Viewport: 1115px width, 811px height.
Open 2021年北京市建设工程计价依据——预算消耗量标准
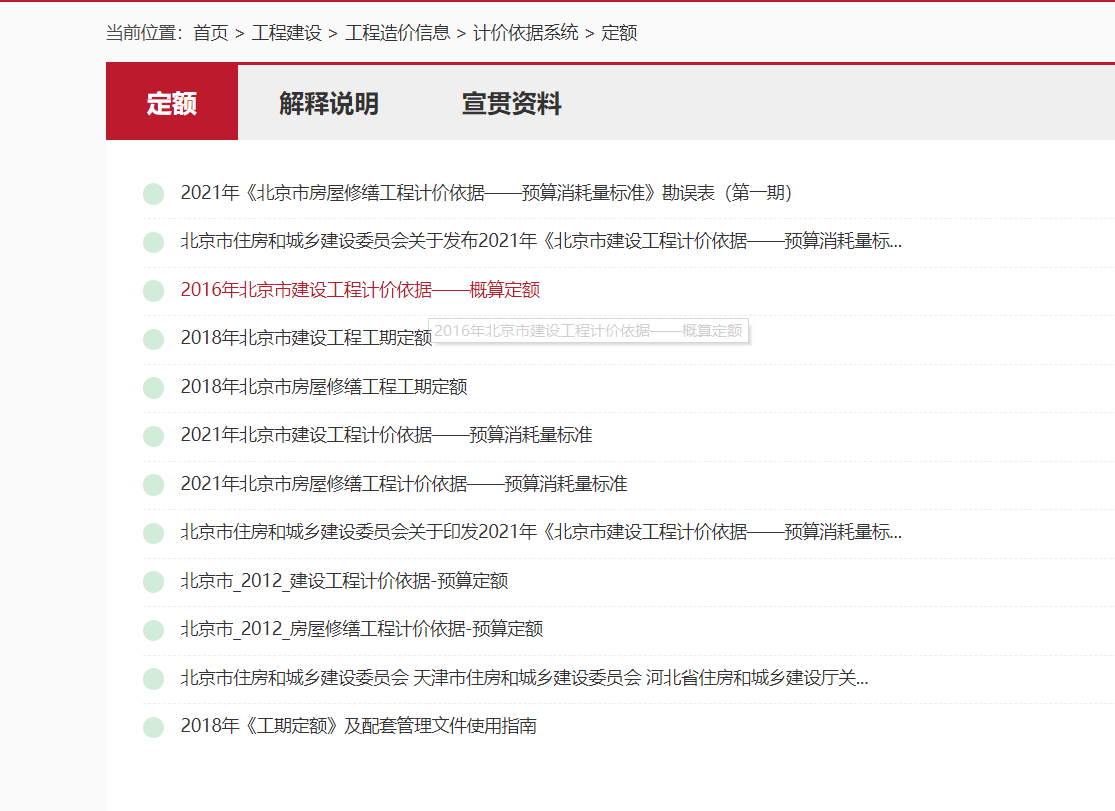pos(387,435)
